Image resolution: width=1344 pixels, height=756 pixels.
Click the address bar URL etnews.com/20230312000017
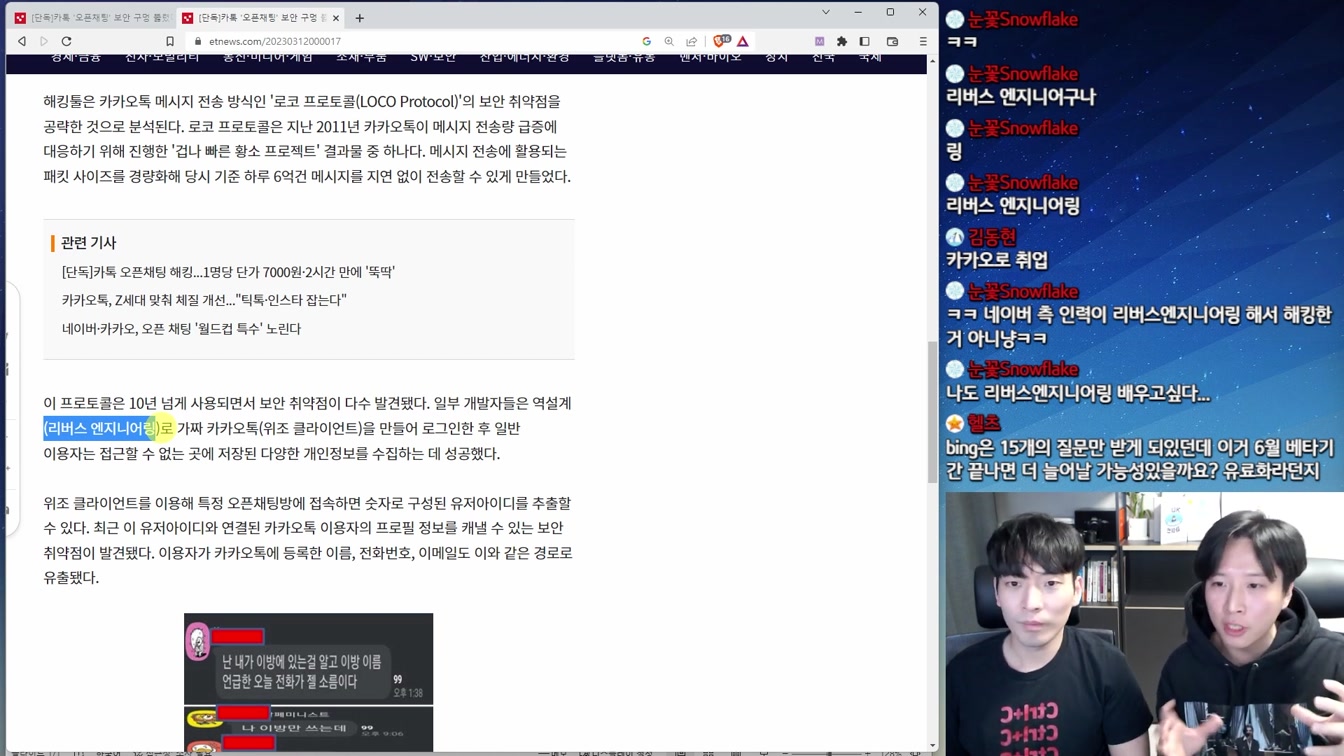[x=275, y=42]
